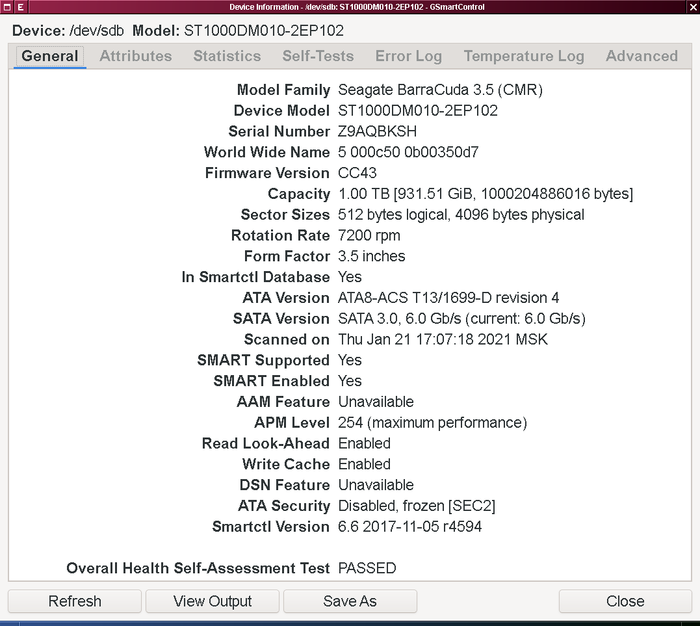This screenshot has height=626, width=700.
Task: Show the Error Log tab
Action: [408, 56]
